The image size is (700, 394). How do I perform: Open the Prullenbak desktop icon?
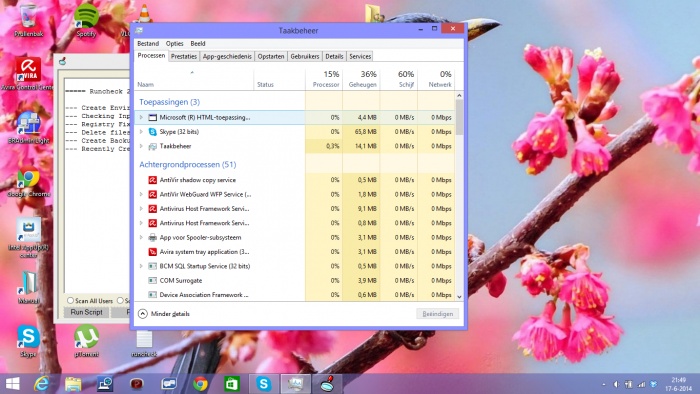click(x=28, y=20)
